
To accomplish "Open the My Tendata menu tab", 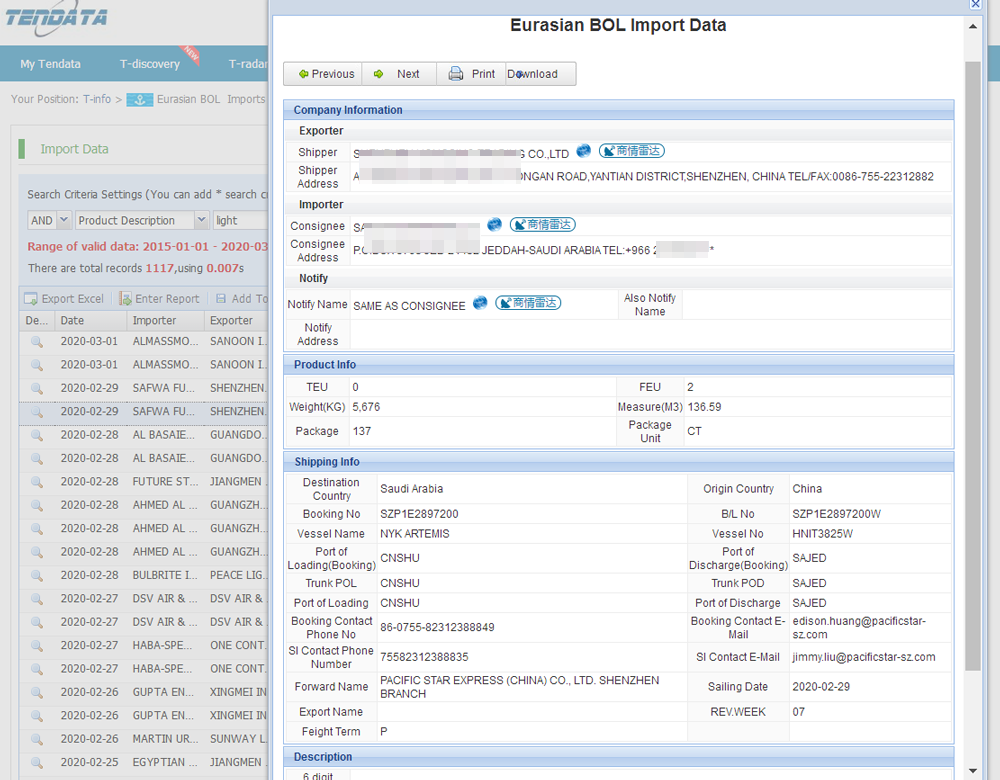I will click(x=50, y=64).
